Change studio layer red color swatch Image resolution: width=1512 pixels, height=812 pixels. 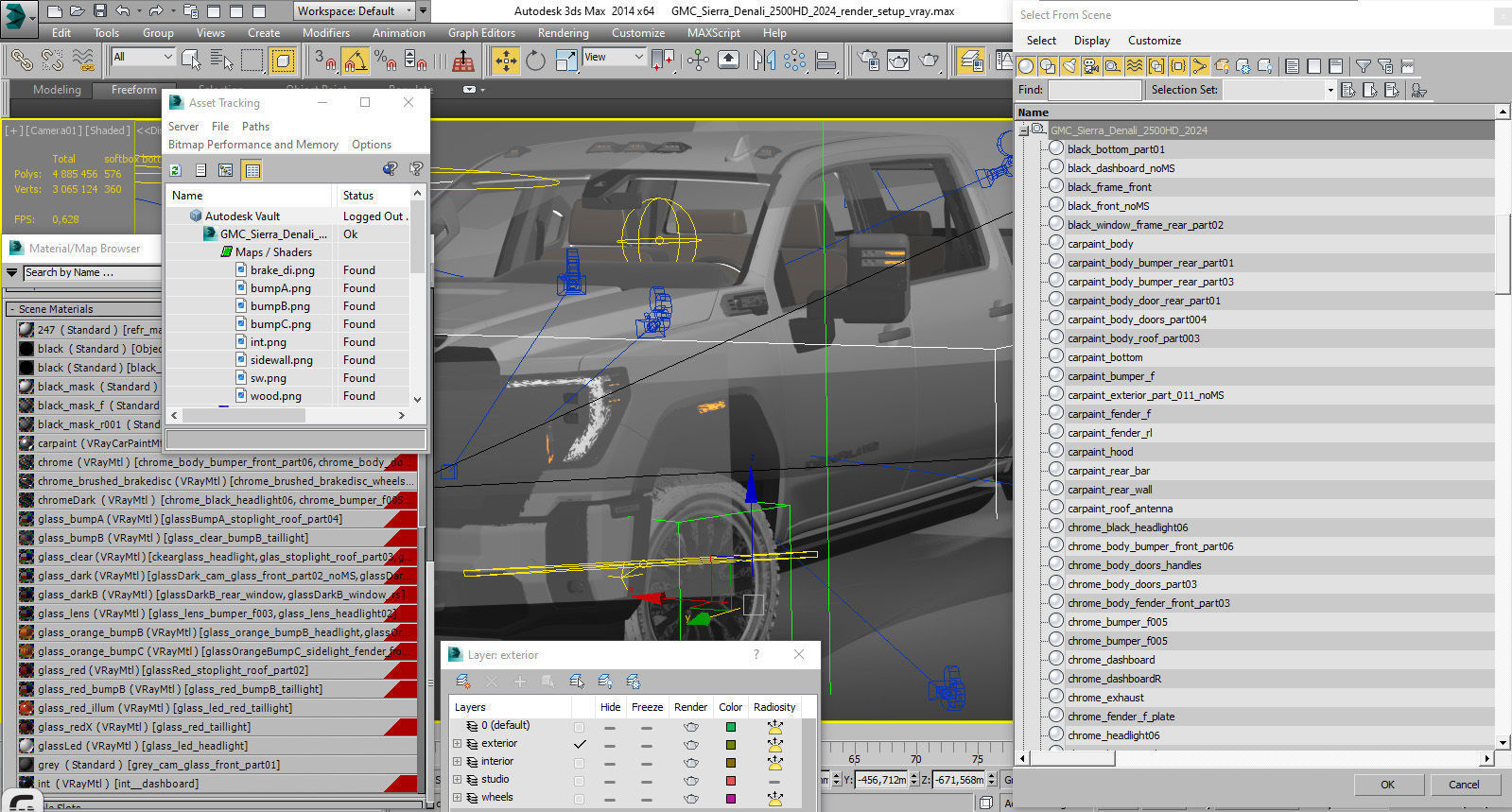click(x=730, y=781)
